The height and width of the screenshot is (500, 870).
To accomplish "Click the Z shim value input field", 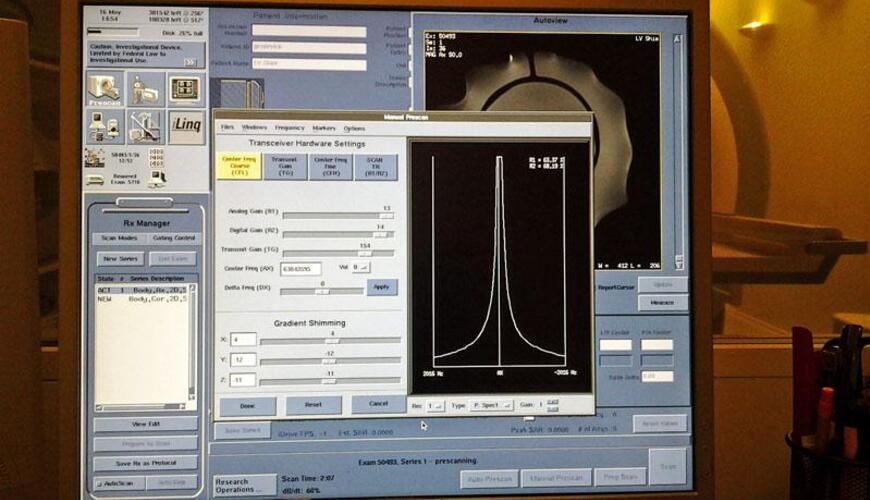I will point(243,380).
